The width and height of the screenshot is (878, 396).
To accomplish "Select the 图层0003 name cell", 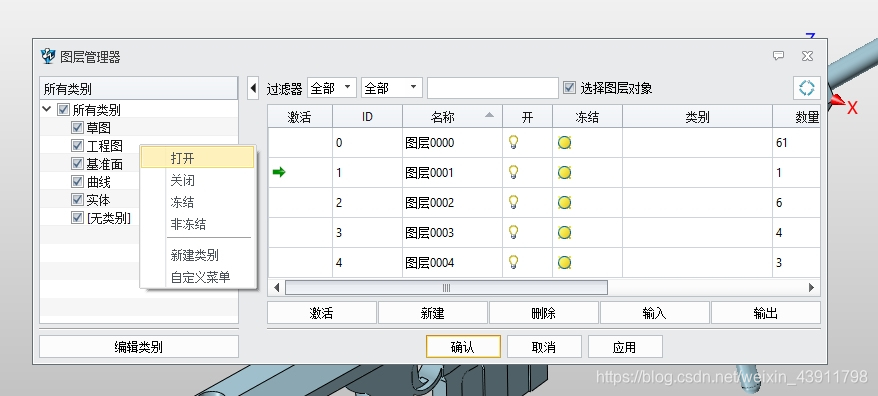I will pyautogui.click(x=452, y=232).
